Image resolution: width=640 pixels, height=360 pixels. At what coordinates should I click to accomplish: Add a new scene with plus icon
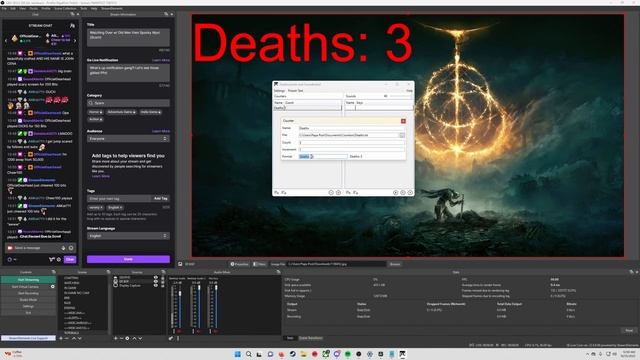[61, 338]
